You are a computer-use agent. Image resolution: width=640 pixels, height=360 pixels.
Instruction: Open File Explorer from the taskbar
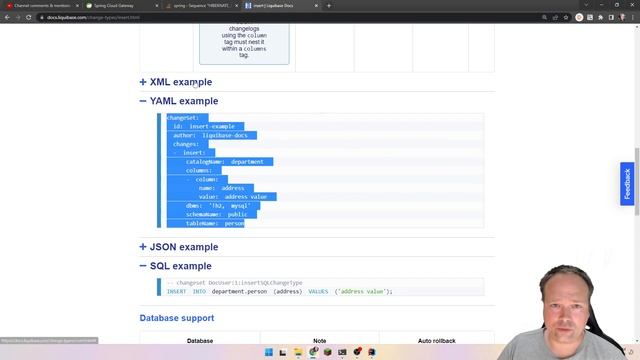pos(298,352)
